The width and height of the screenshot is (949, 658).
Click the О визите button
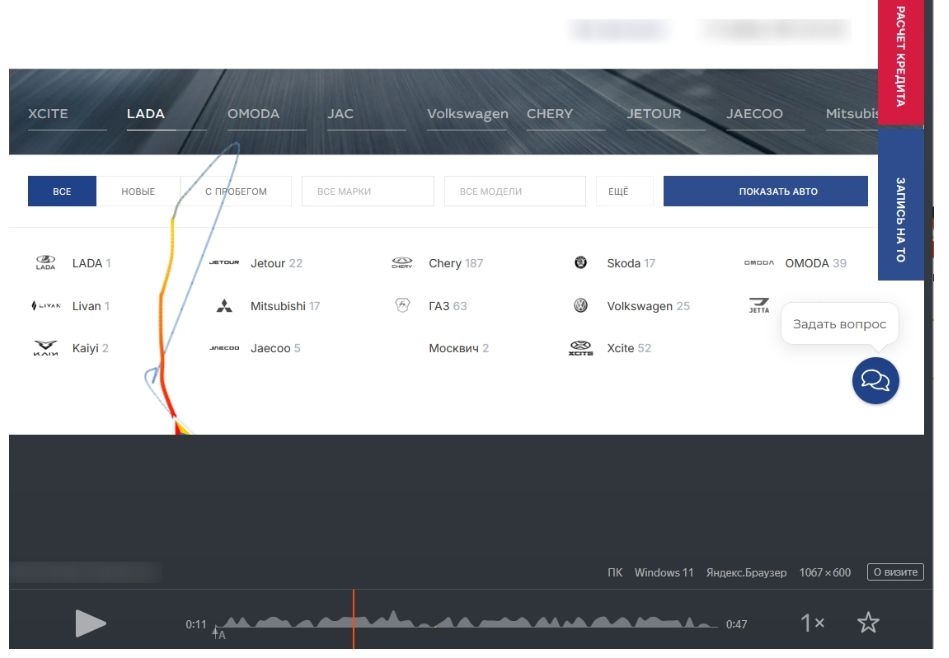(895, 572)
